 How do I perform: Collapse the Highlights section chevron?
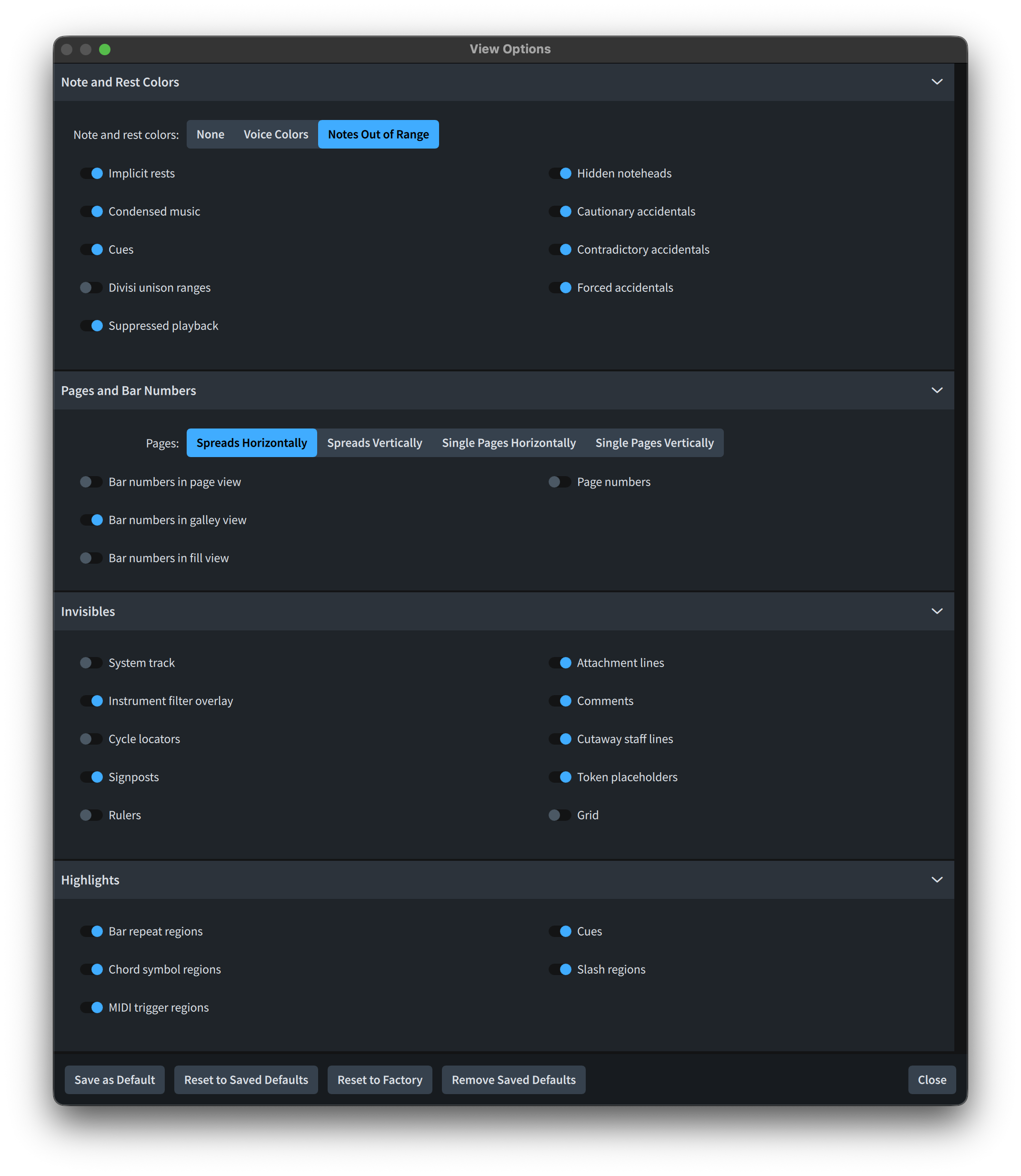click(936, 880)
